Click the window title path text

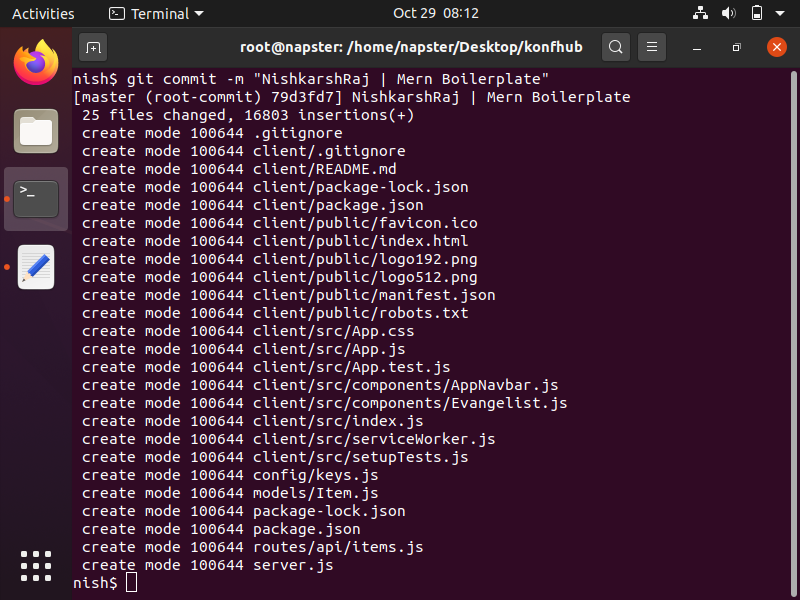click(x=411, y=47)
